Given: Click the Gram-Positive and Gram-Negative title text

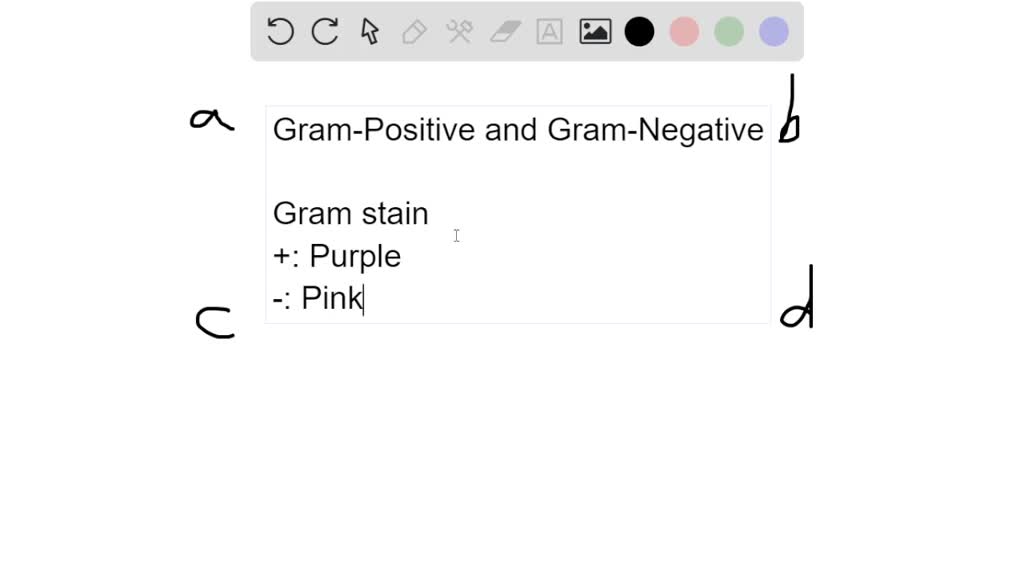Looking at the screenshot, I should pos(518,129).
